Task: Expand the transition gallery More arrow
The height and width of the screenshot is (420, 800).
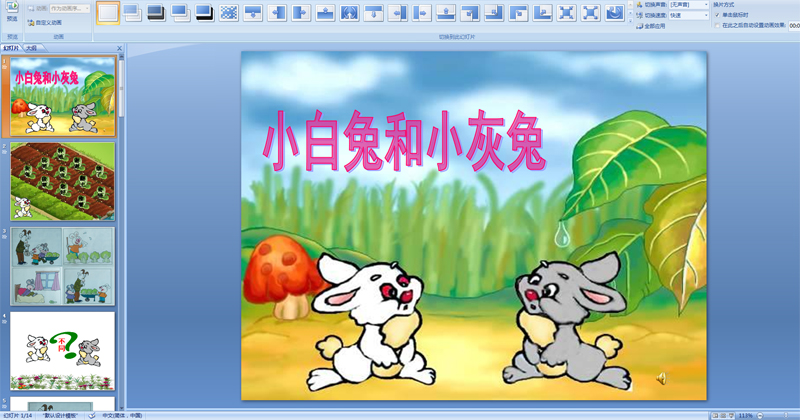Action: coord(631,21)
